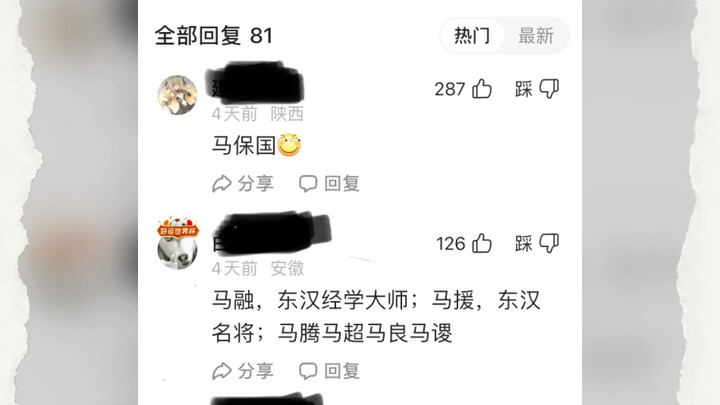Viewport: 720px width, 405px height.
Task: Open the first commenter's avatar profile
Action: click(177, 95)
